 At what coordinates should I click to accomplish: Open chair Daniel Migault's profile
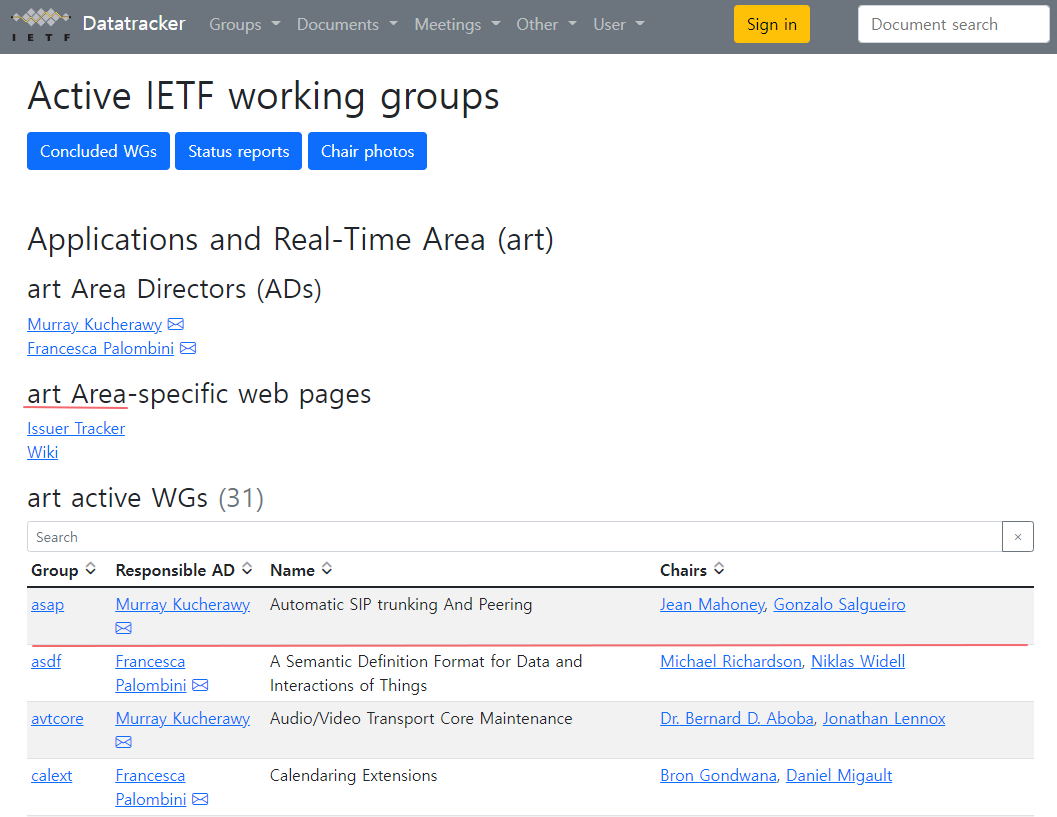(839, 775)
